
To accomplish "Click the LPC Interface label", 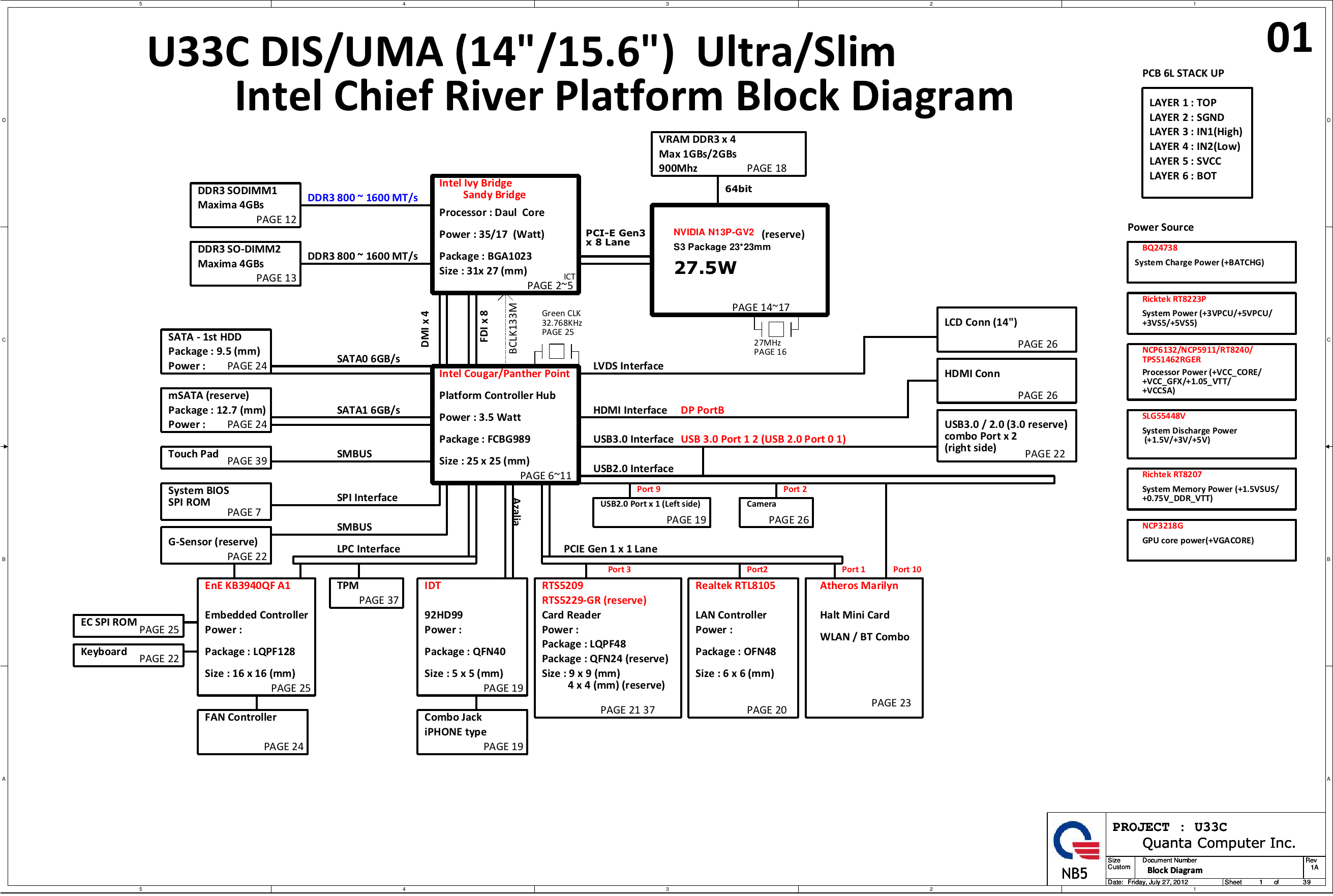I will tap(368, 548).
